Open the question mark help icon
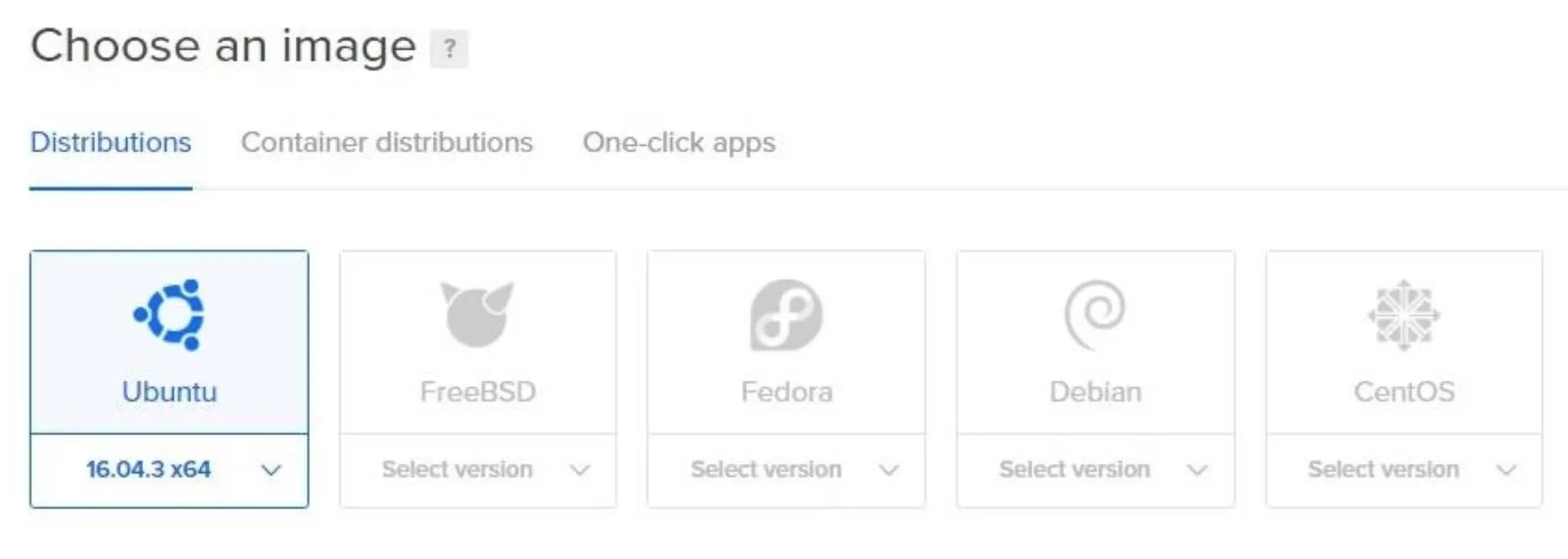The height and width of the screenshot is (559, 1568). click(450, 48)
